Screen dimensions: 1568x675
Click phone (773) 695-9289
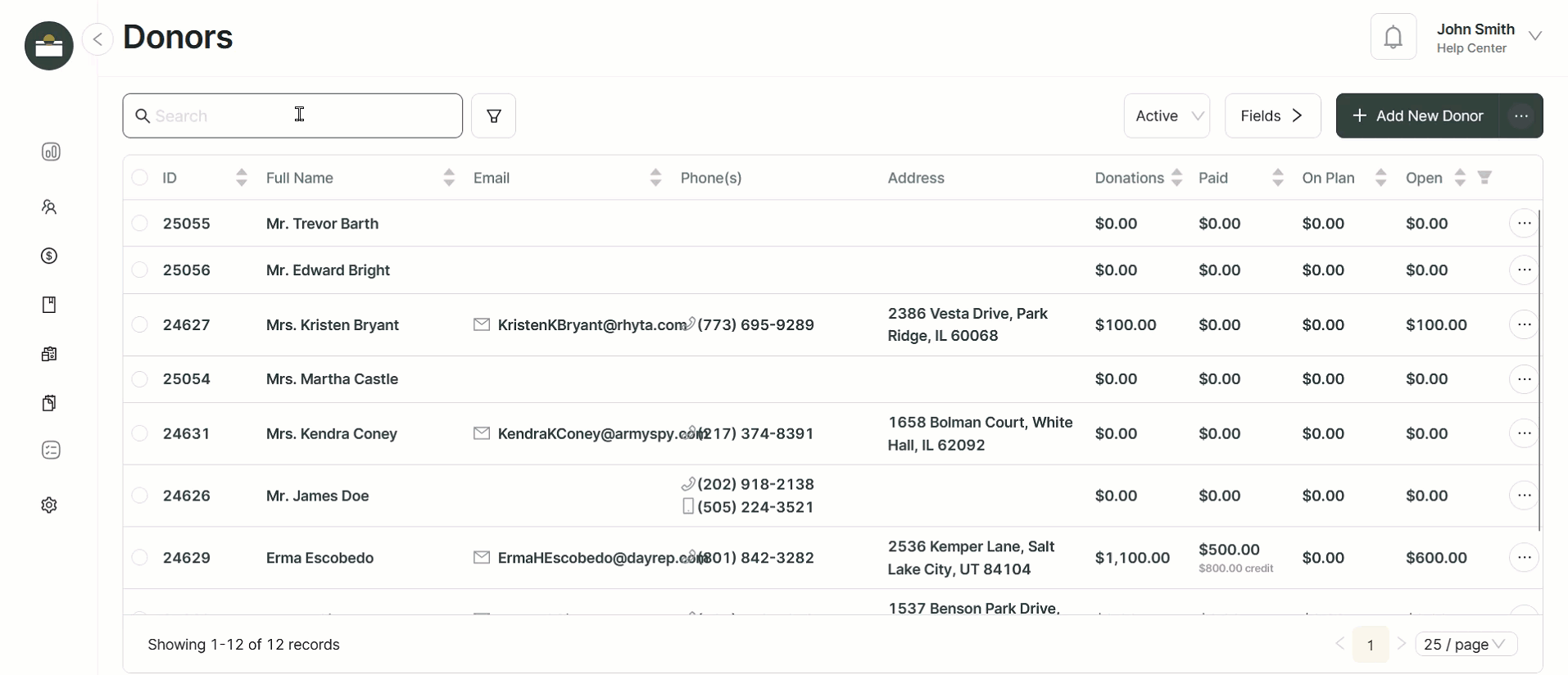pyautogui.click(x=755, y=325)
